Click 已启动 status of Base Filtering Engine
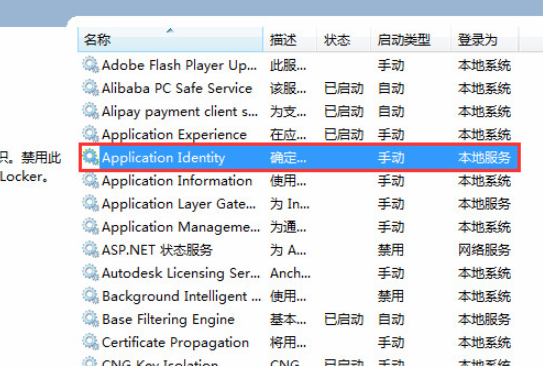Image resolution: width=543 pixels, height=366 pixels. [x=344, y=319]
